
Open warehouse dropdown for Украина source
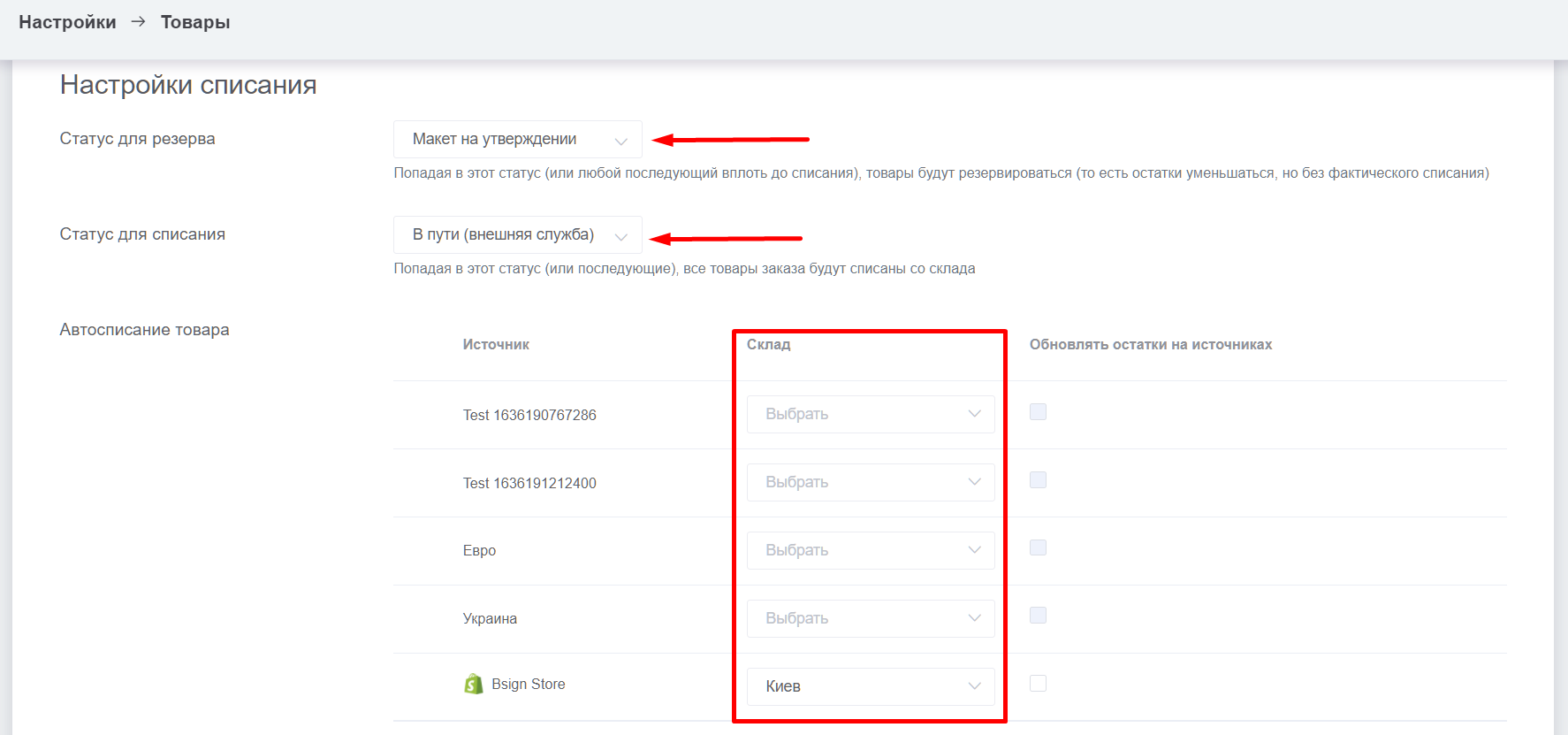(871, 618)
